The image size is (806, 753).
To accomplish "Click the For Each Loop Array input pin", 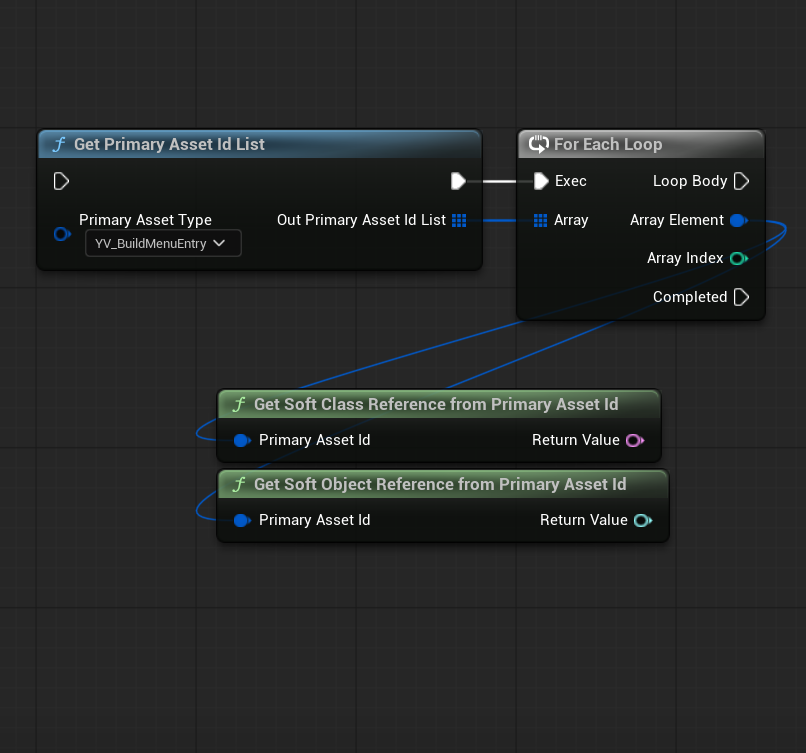I will click(x=541, y=220).
